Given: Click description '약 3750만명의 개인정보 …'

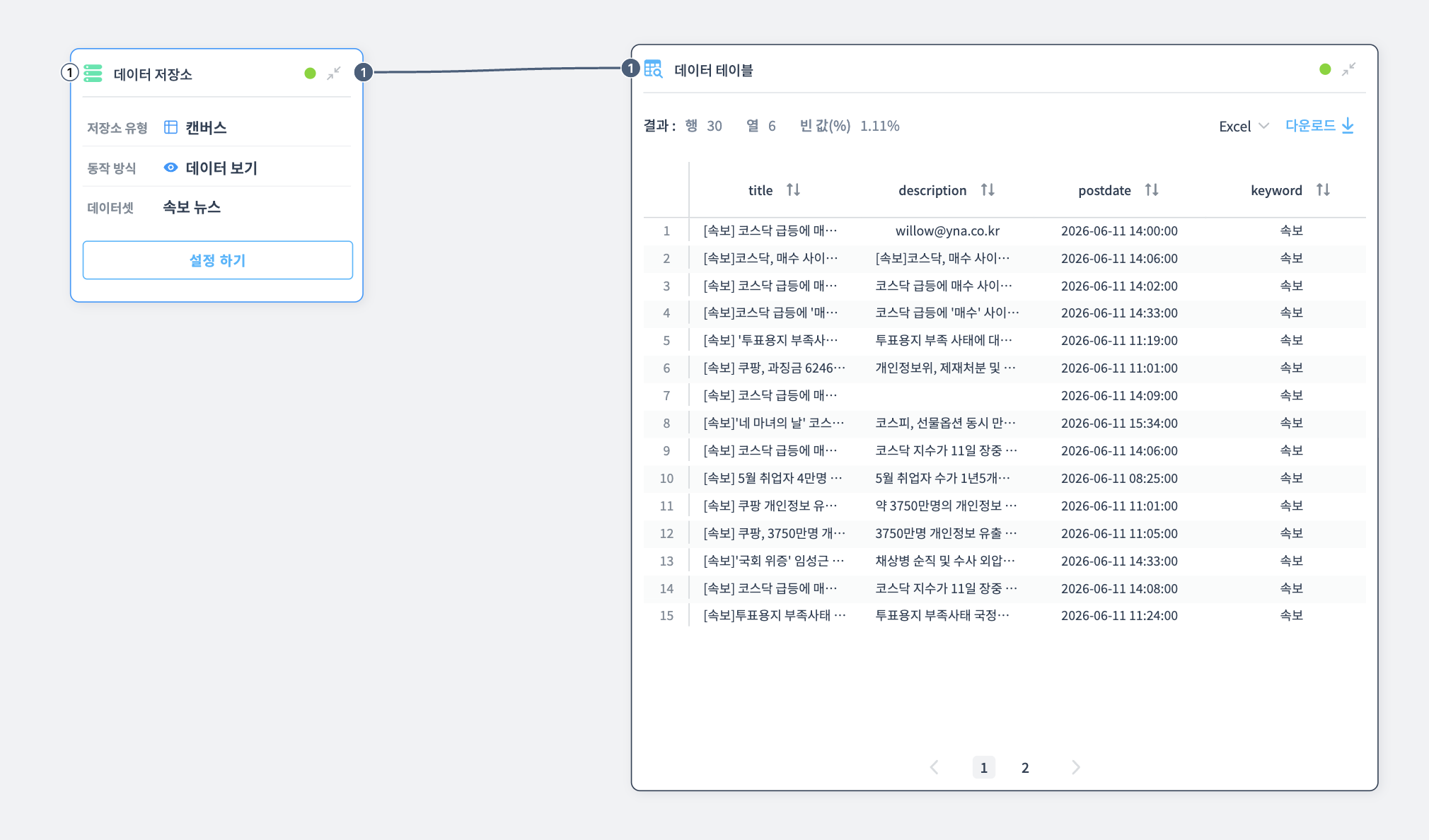Looking at the screenshot, I should point(946,506).
